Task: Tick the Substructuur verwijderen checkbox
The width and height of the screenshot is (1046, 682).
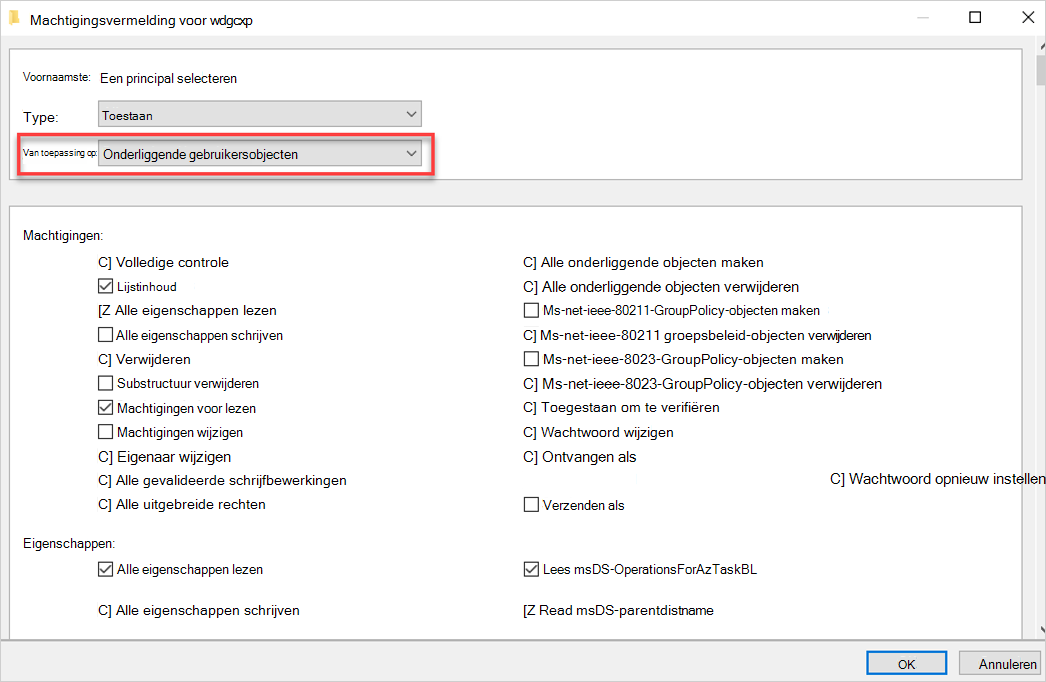Action: click(x=105, y=383)
